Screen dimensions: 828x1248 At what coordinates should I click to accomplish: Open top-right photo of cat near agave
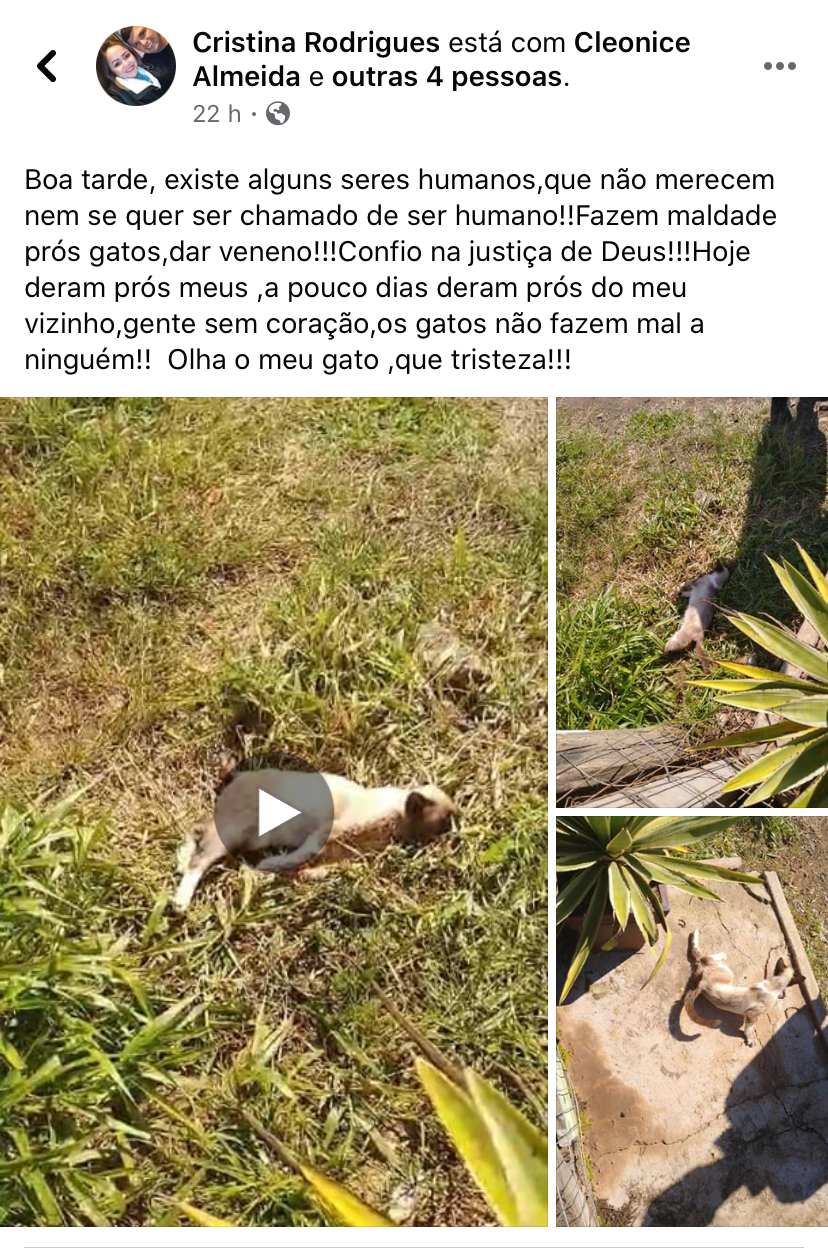click(x=692, y=602)
